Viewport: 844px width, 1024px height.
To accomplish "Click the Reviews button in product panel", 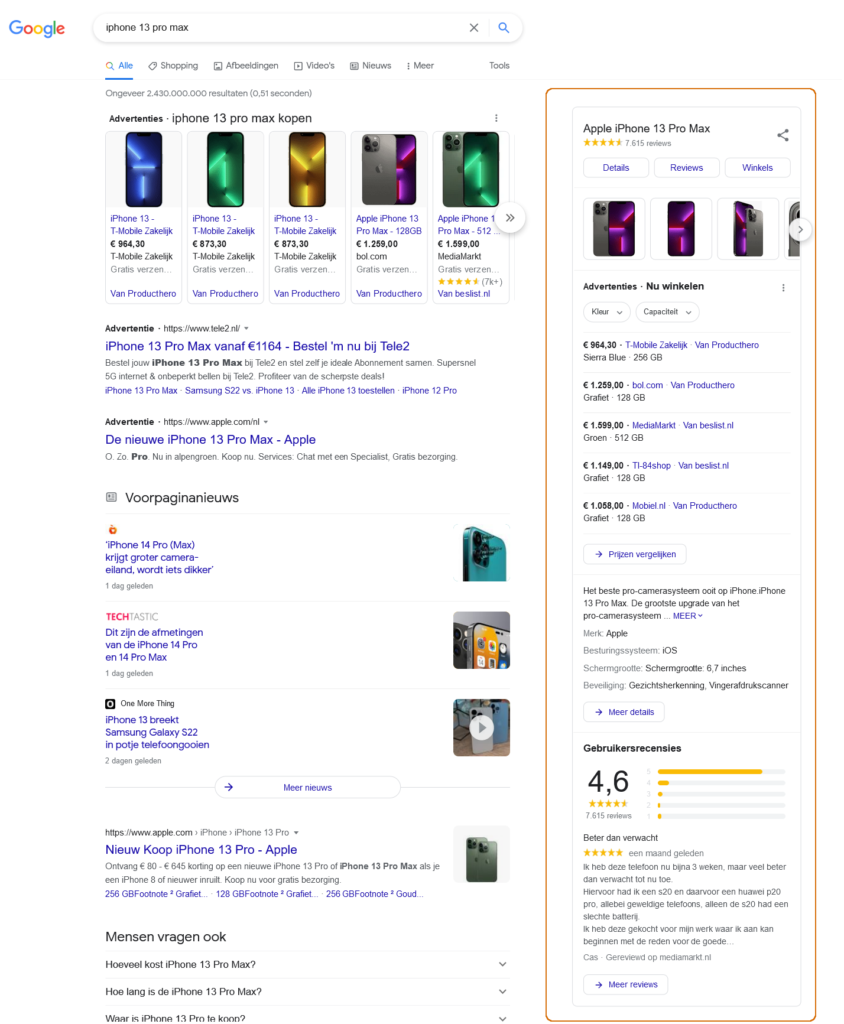I will tap(687, 168).
